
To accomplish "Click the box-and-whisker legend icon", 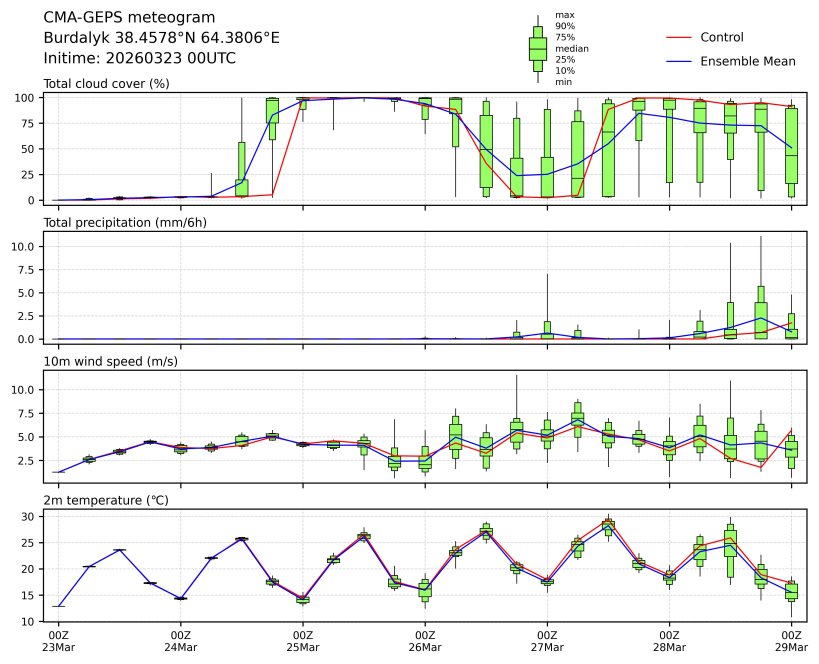I will [537, 48].
